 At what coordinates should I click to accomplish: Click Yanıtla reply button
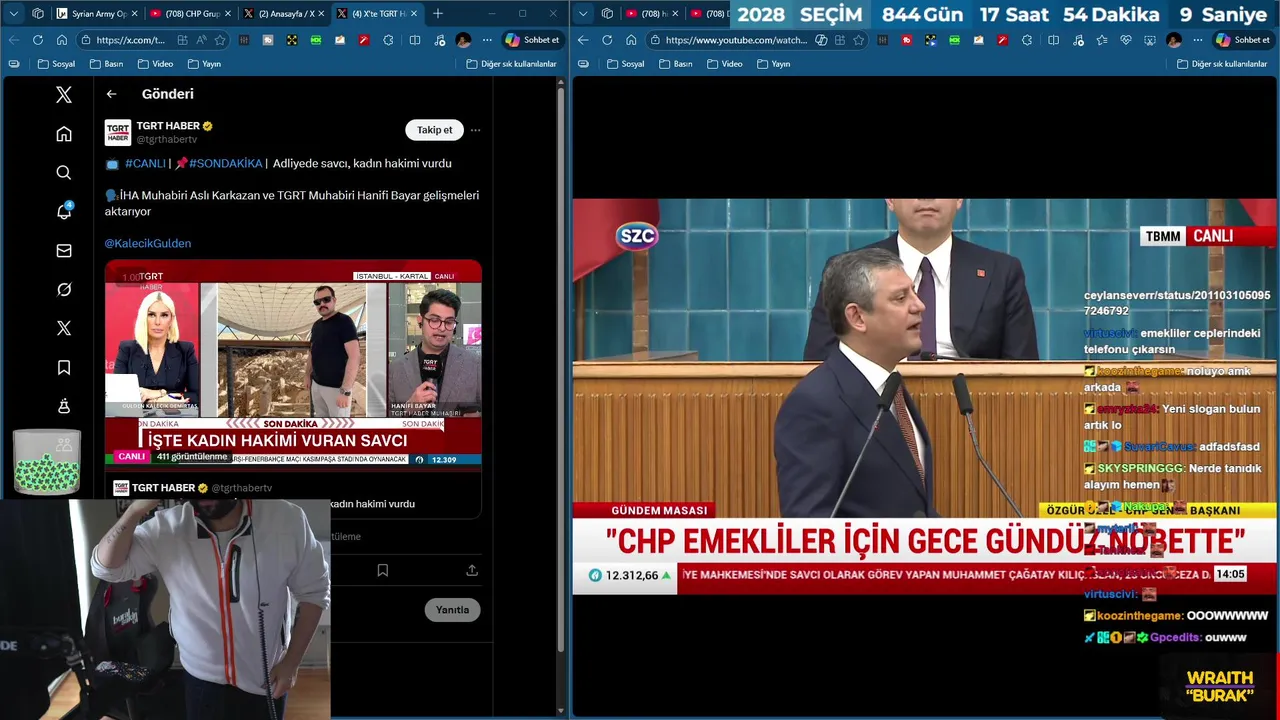(452, 610)
